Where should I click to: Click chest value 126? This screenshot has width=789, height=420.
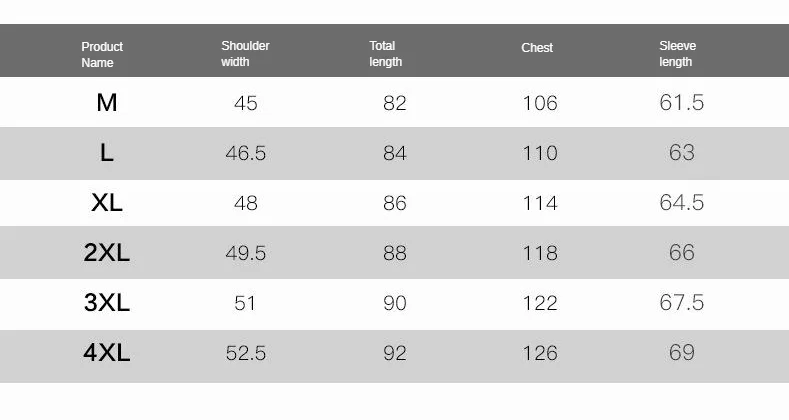[540, 353]
